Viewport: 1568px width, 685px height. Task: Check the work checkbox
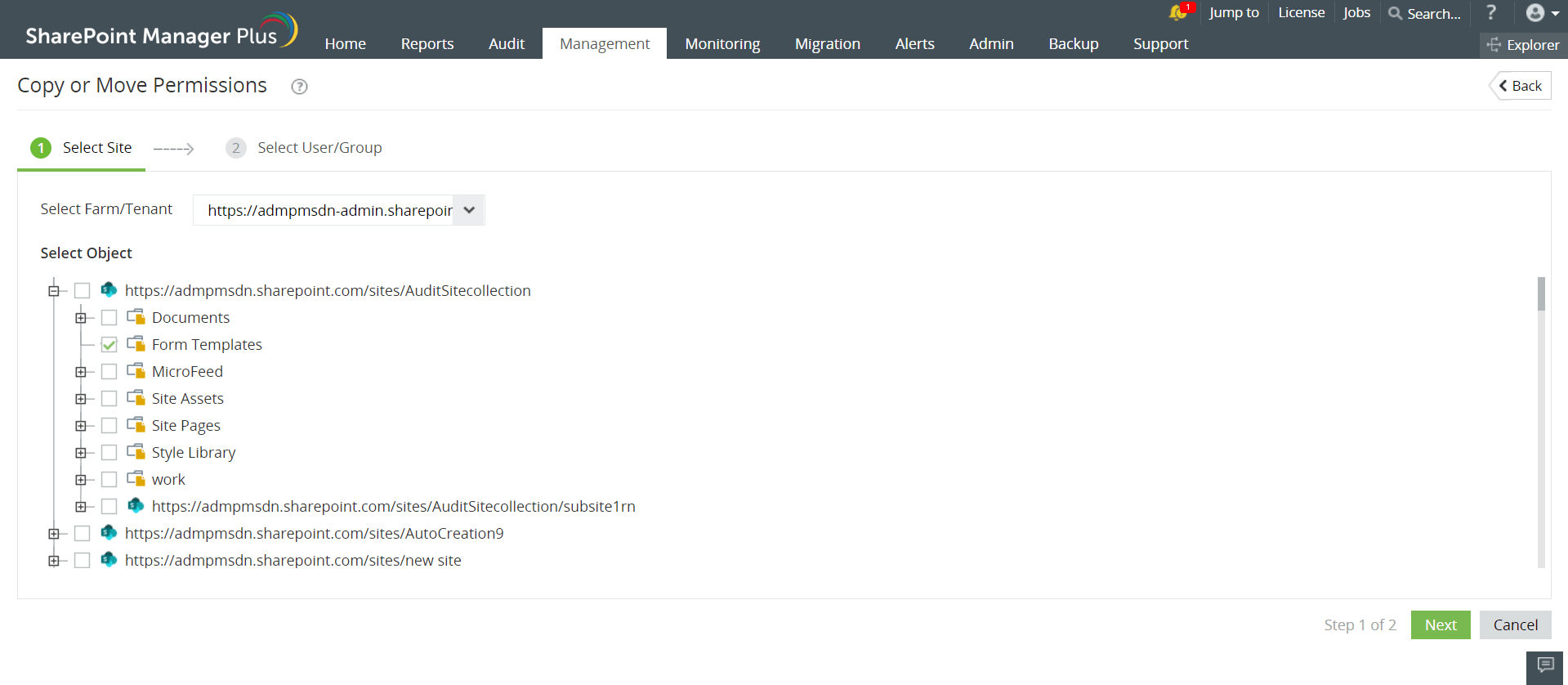[109, 480]
